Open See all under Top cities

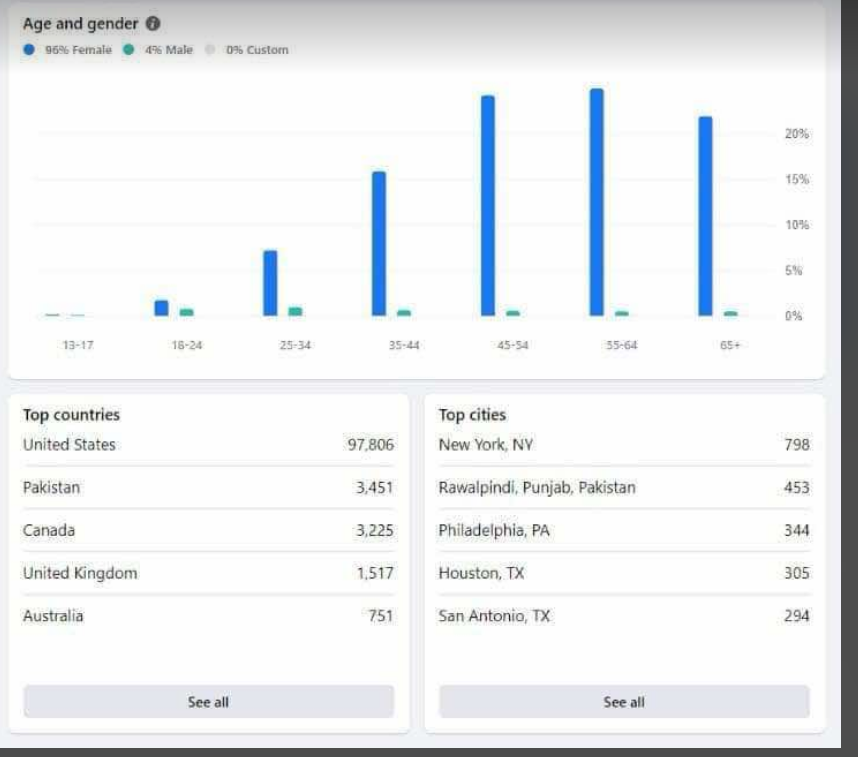coord(624,702)
